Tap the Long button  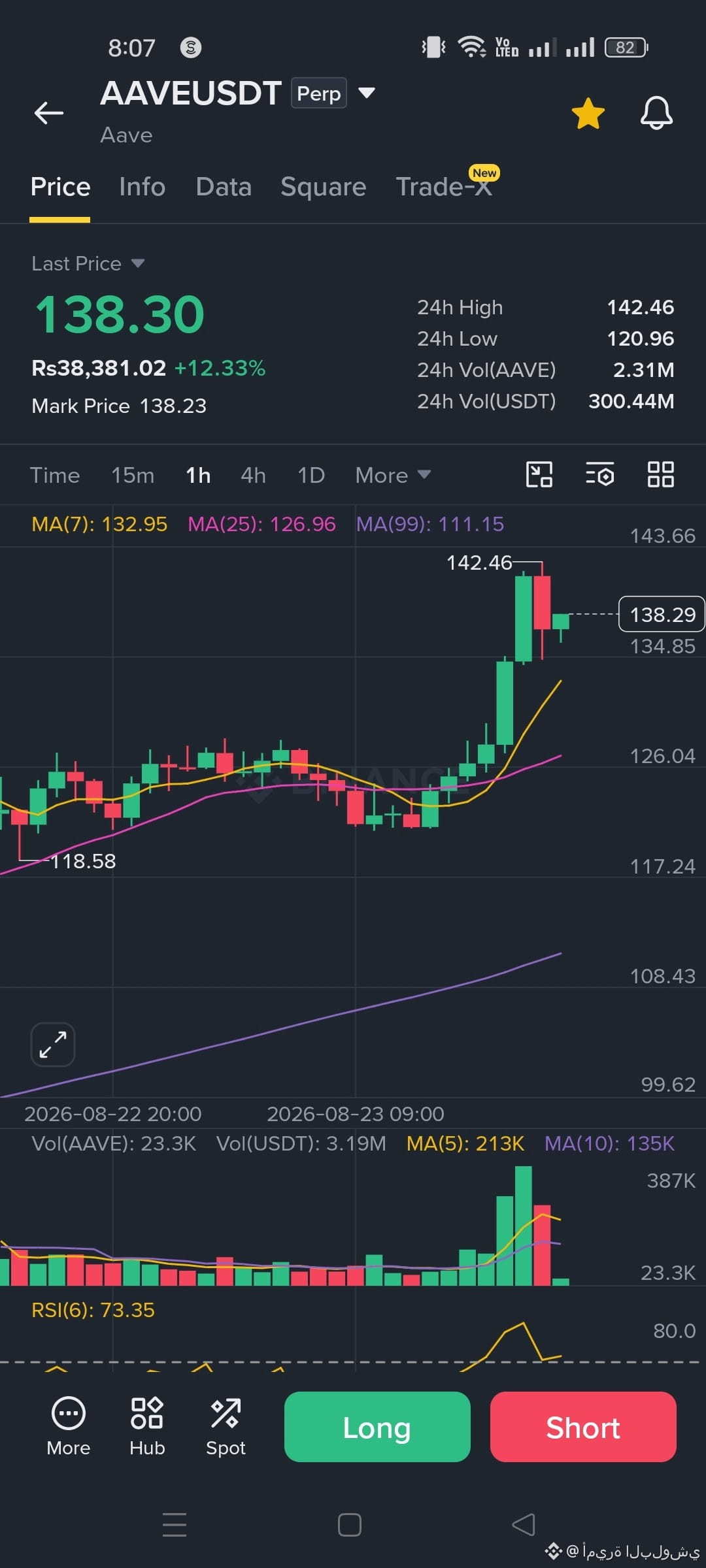pyautogui.click(x=377, y=1427)
